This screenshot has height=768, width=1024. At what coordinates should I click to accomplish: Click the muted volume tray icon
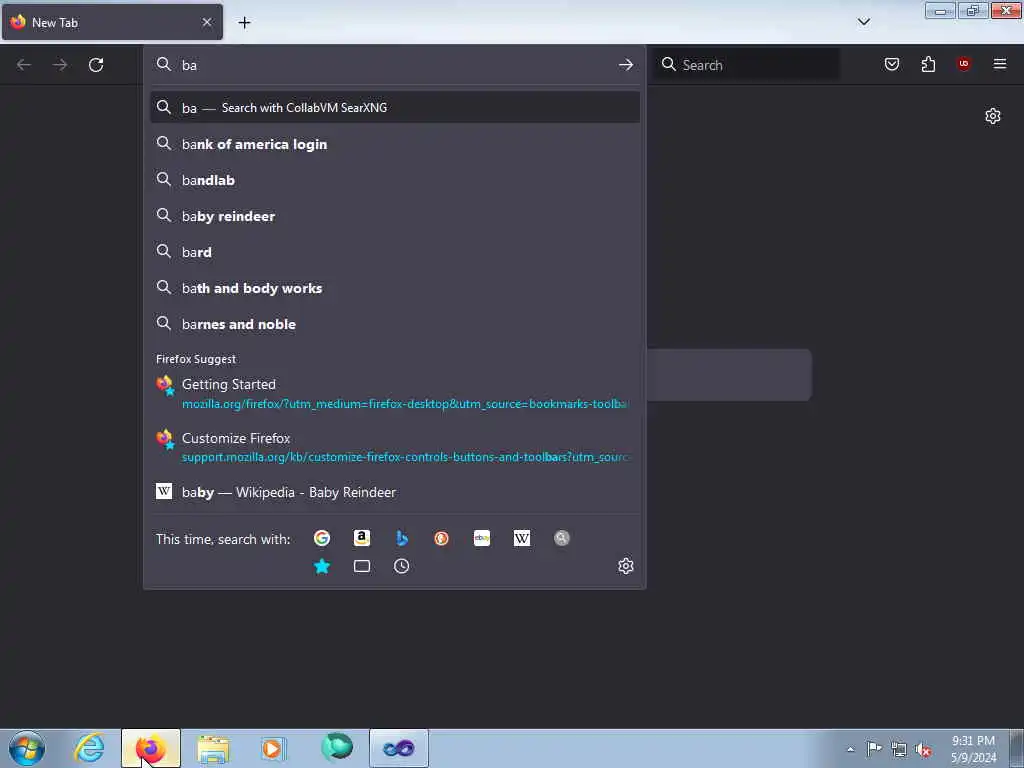click(923, 749)
